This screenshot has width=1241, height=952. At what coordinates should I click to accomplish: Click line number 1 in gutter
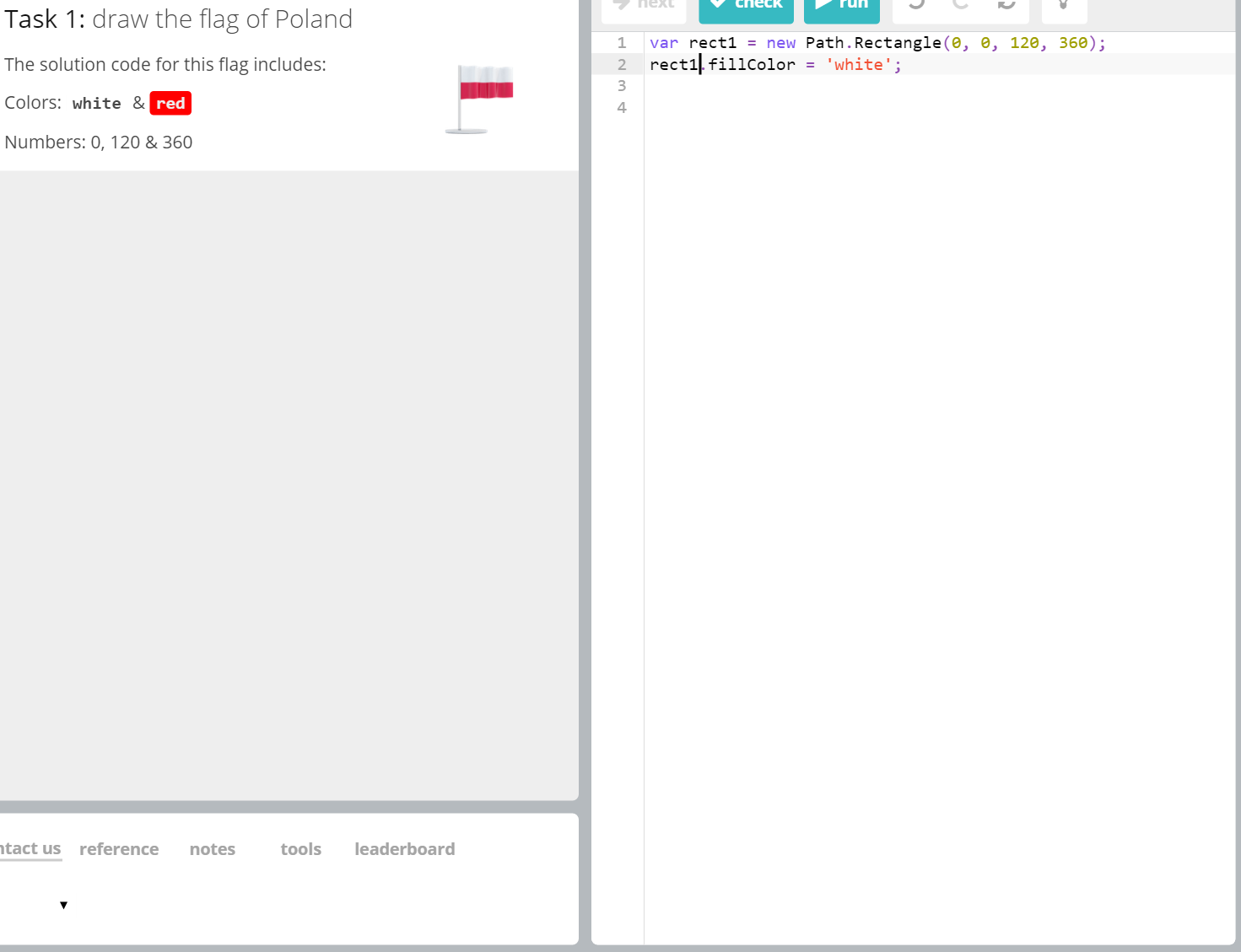[x=622, y=43]
